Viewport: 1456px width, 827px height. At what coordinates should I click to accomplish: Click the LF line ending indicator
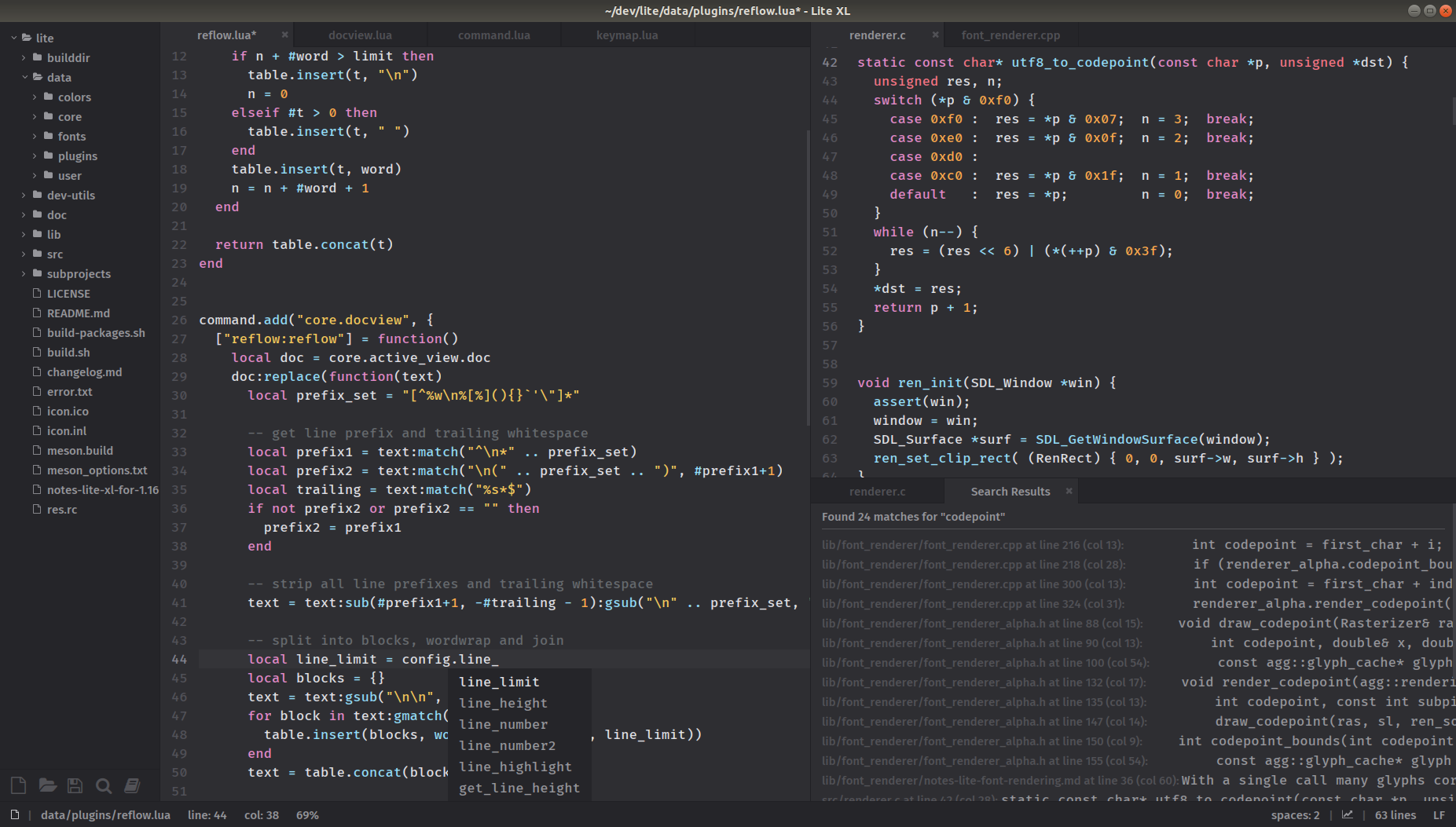(1439, 815)
